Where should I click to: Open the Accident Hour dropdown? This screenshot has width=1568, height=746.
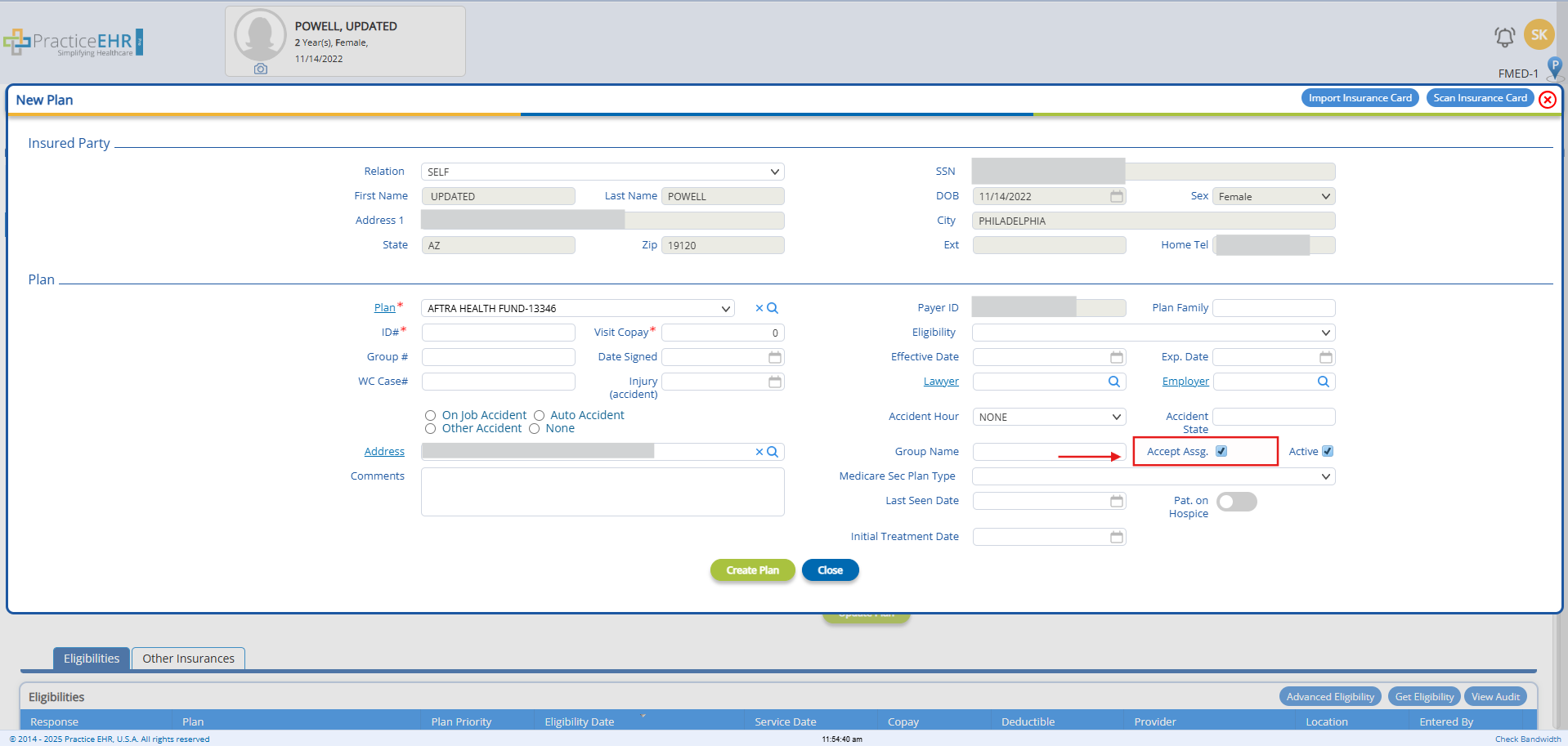coord(1049,417)
